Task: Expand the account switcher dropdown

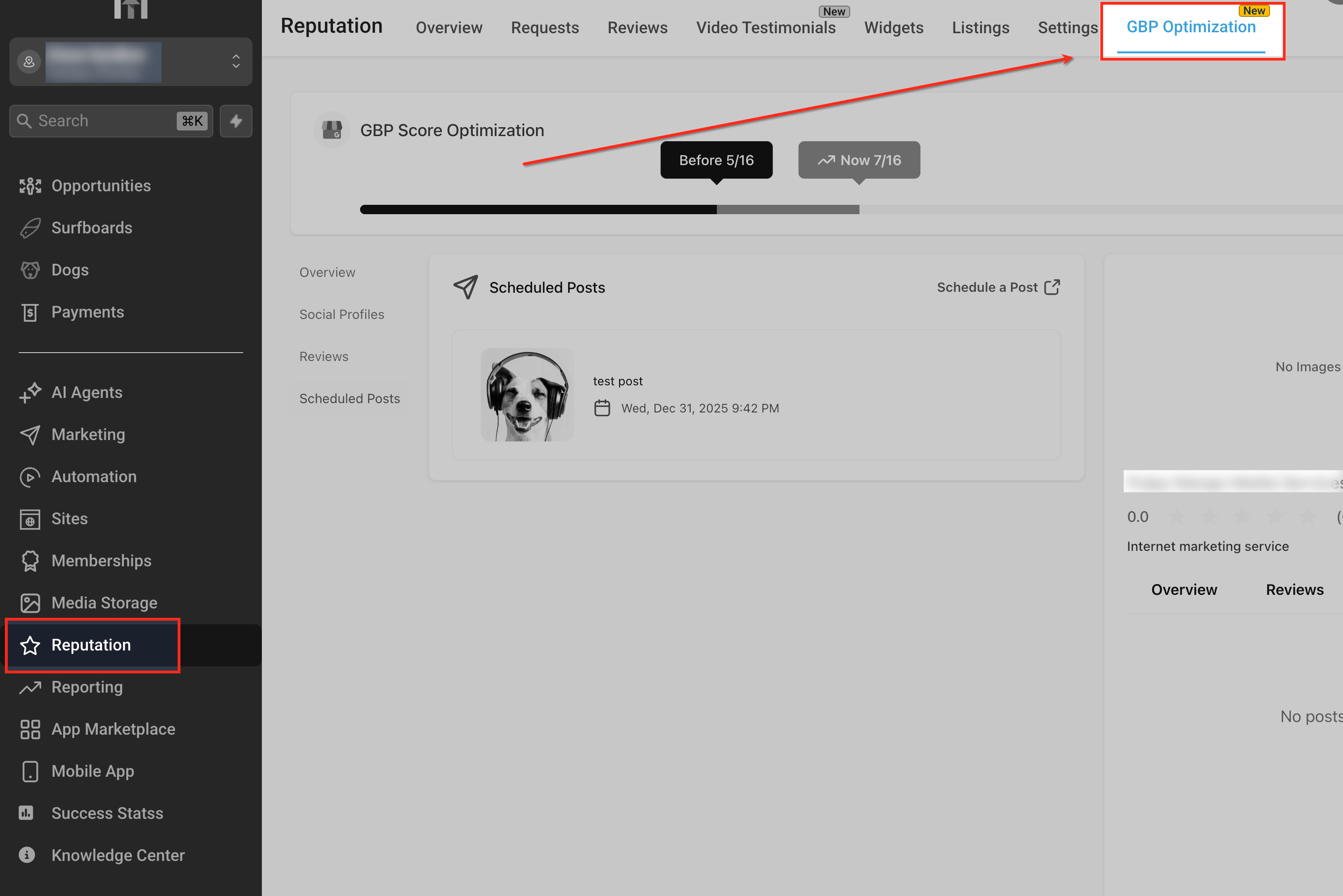Action: coord(235,62)
